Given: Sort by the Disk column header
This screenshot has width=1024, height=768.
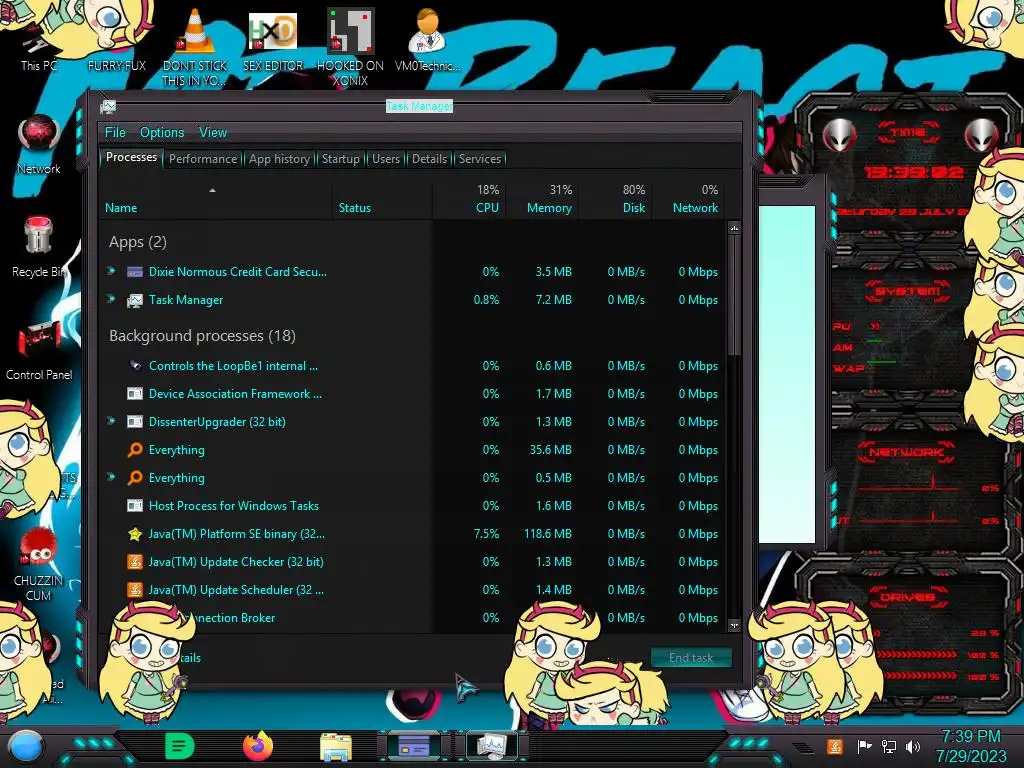Looking at the screenshot, I should (616, 199).
